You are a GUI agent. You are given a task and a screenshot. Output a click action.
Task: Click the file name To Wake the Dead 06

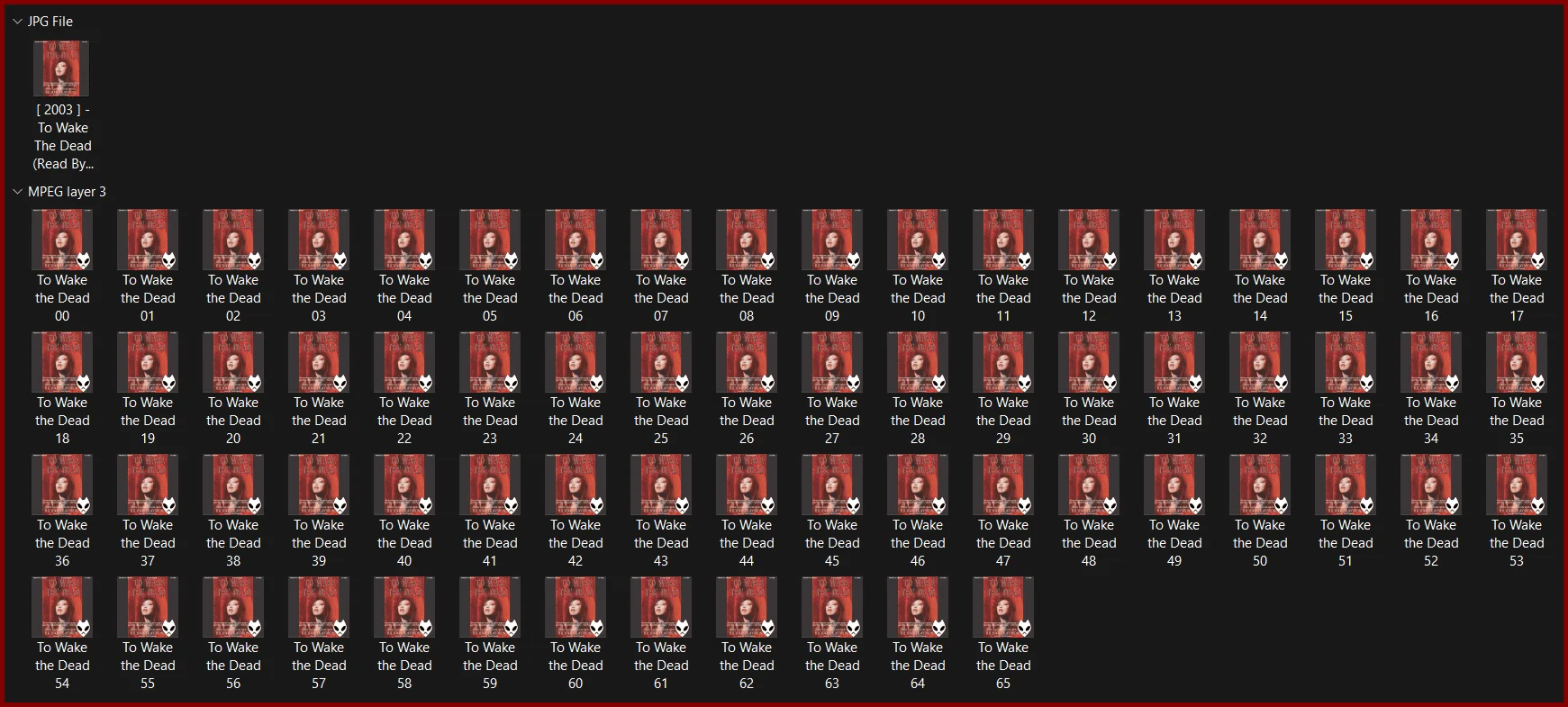pos(576,298)
